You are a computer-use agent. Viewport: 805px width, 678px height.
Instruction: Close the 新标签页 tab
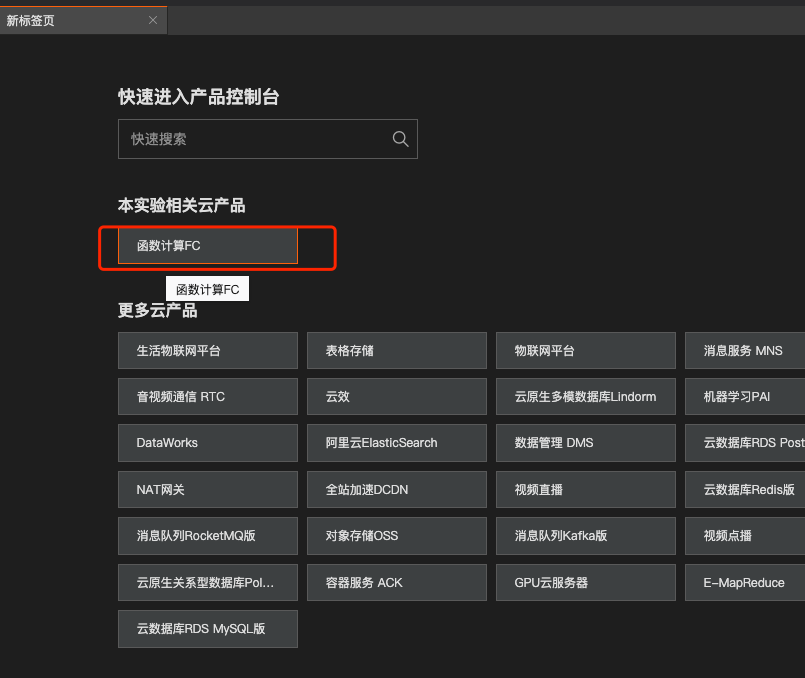click(152, 20)
